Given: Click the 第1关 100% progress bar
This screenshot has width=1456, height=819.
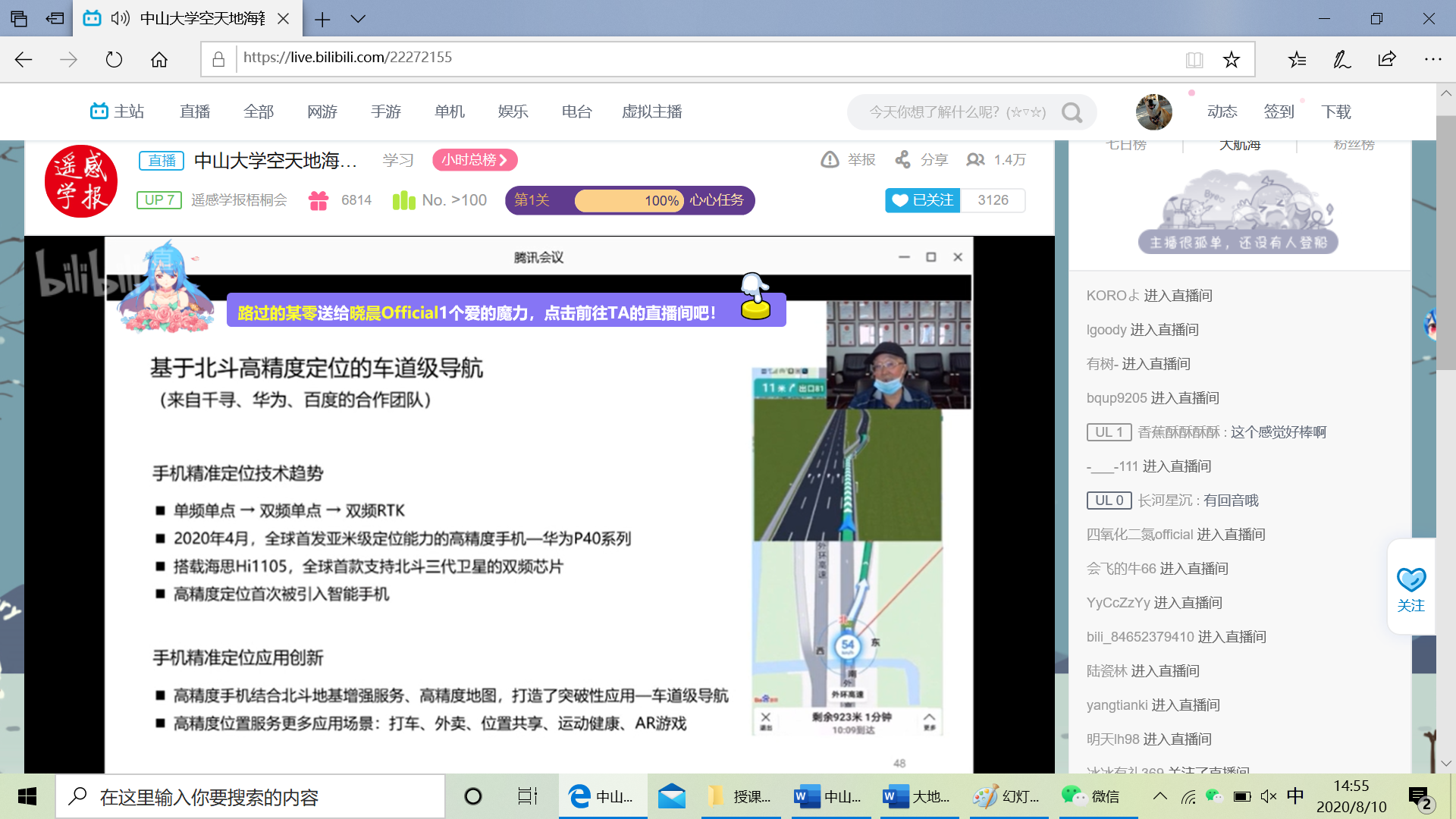Looking at the screenshot, I should 629,201.
